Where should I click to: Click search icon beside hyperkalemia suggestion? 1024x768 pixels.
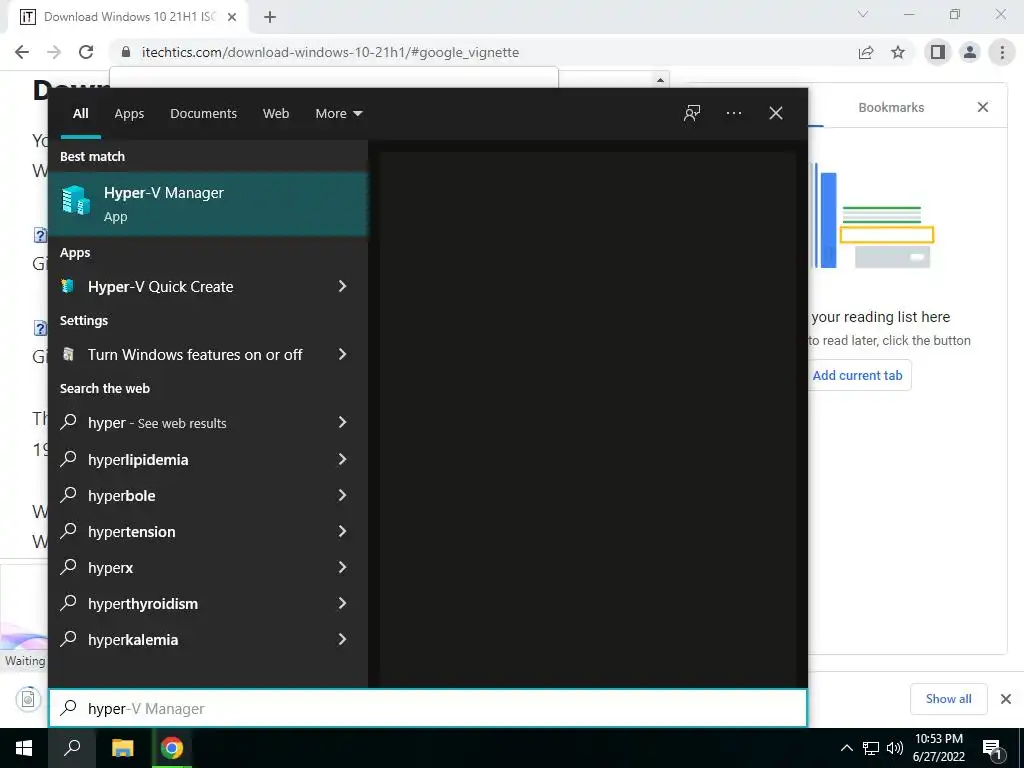click(x=69, y=638)
